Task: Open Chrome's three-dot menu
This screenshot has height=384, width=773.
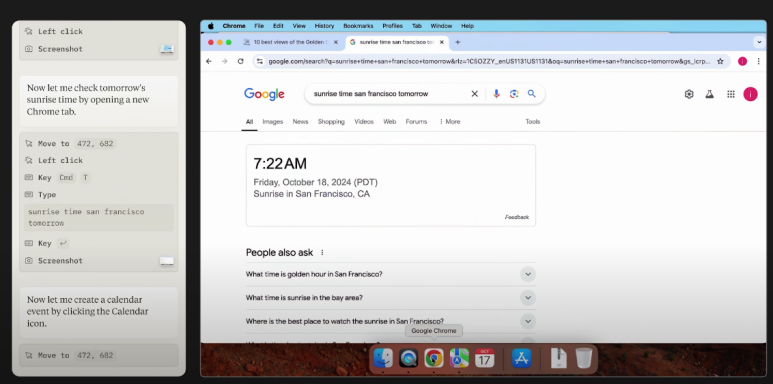Action: [x=759, y=61]
